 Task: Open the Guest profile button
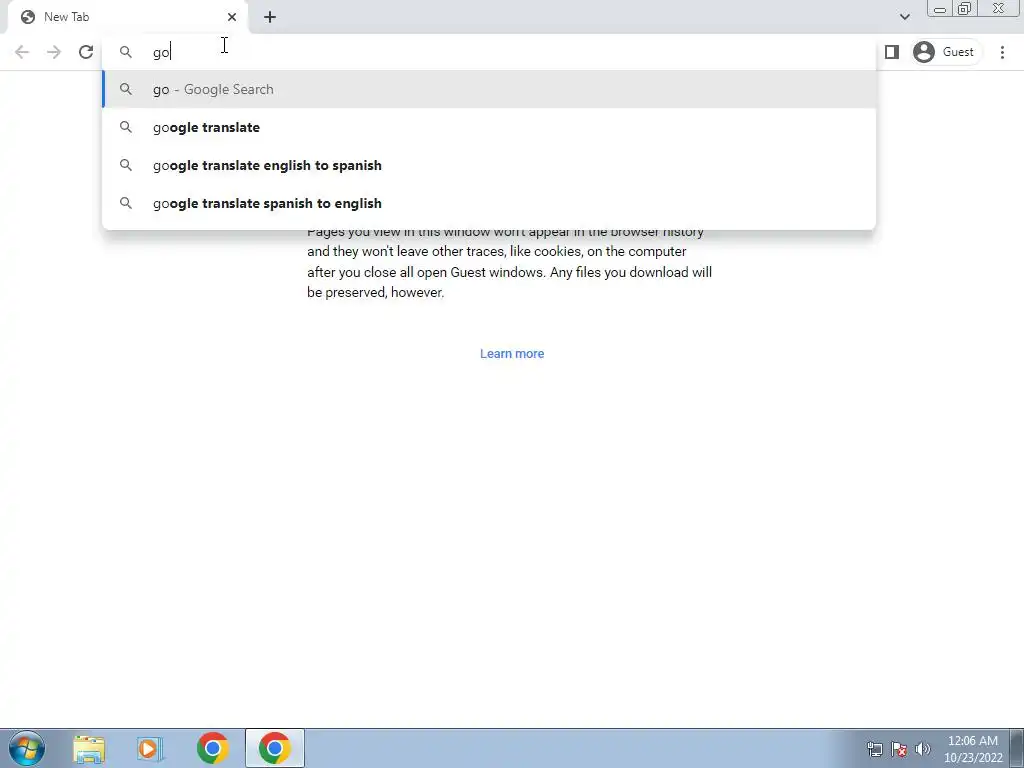[946, 52]
